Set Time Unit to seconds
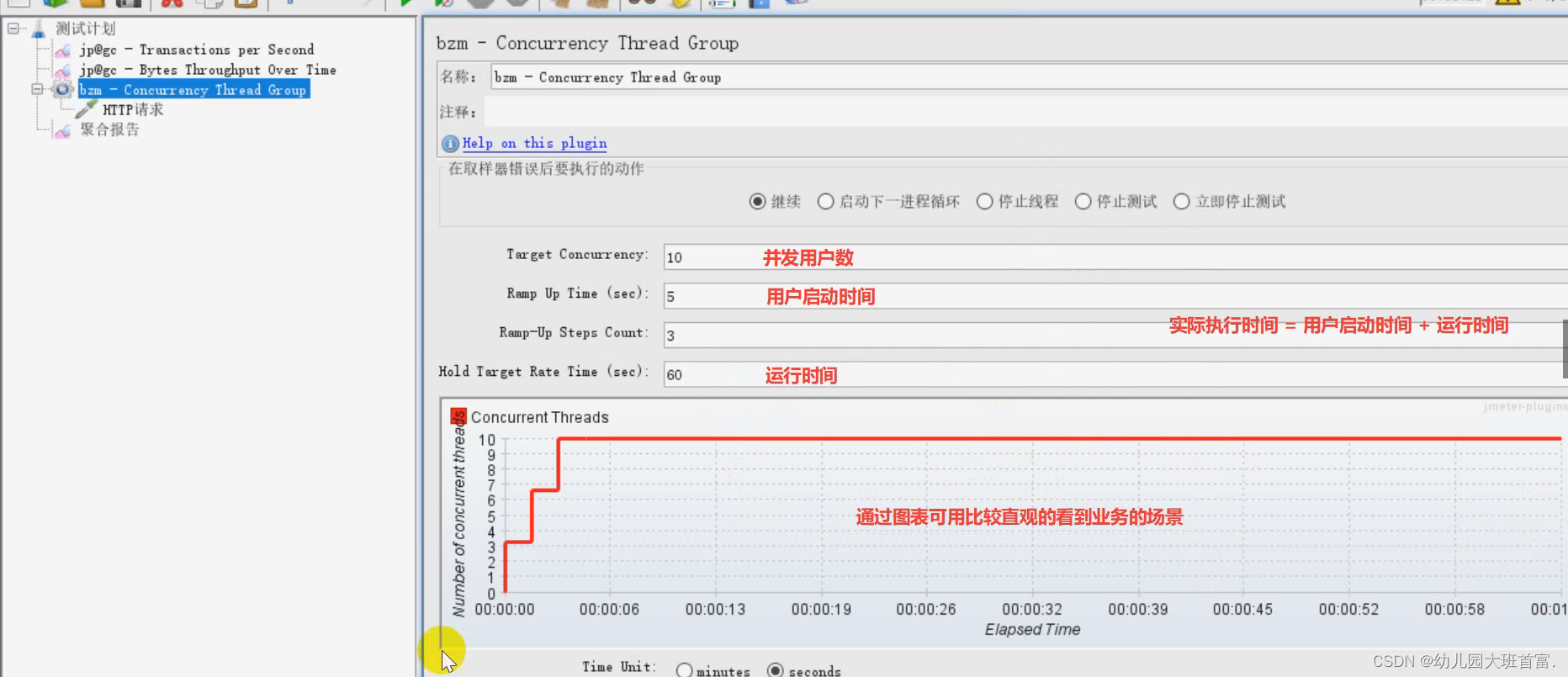Image resolution: width=1568 pixels, height=677 pixels. 776,670
